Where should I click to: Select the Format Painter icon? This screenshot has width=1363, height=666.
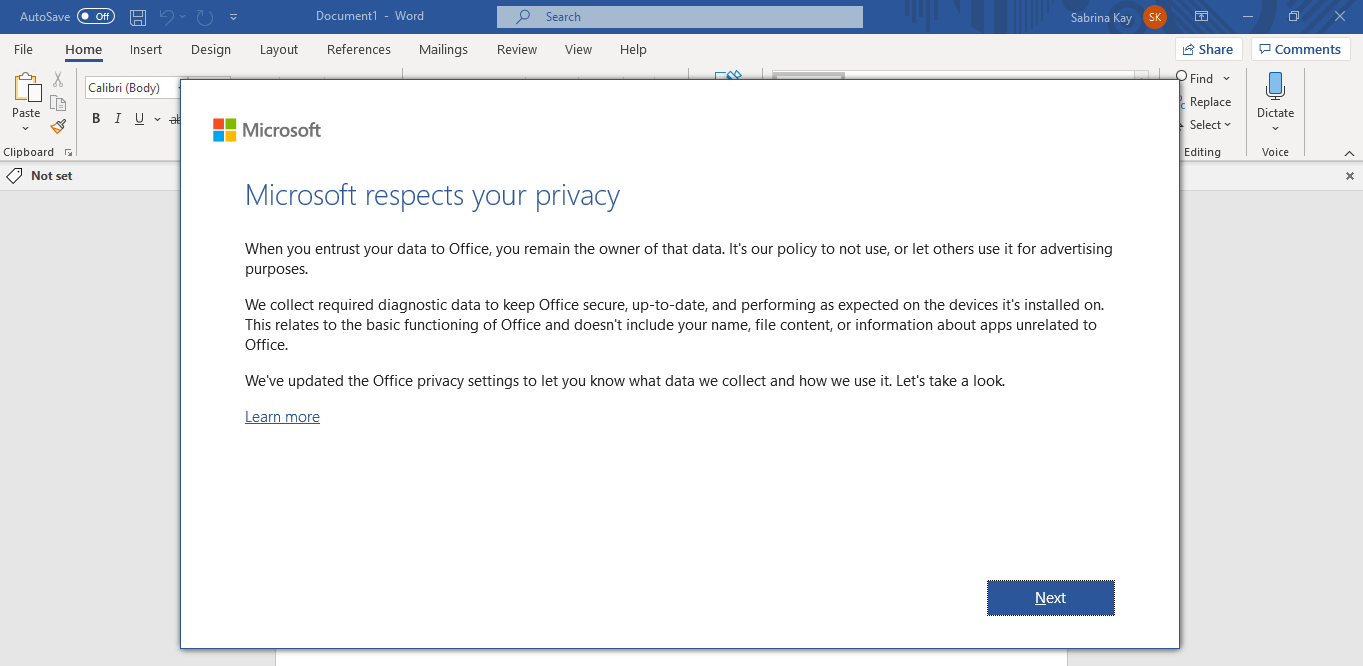(57, 126)
